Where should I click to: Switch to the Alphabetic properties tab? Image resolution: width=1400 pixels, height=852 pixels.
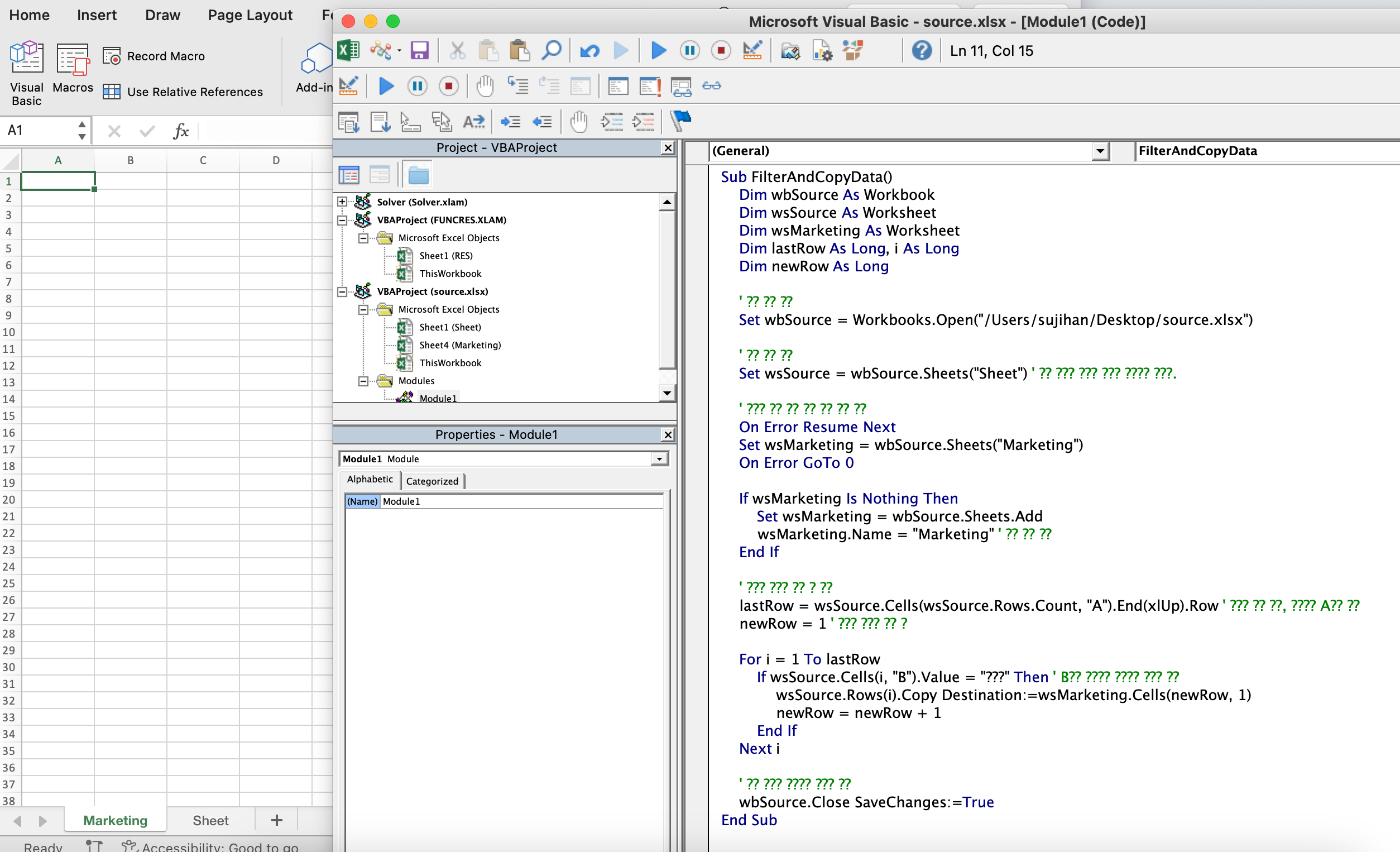(x=370, y=479)
